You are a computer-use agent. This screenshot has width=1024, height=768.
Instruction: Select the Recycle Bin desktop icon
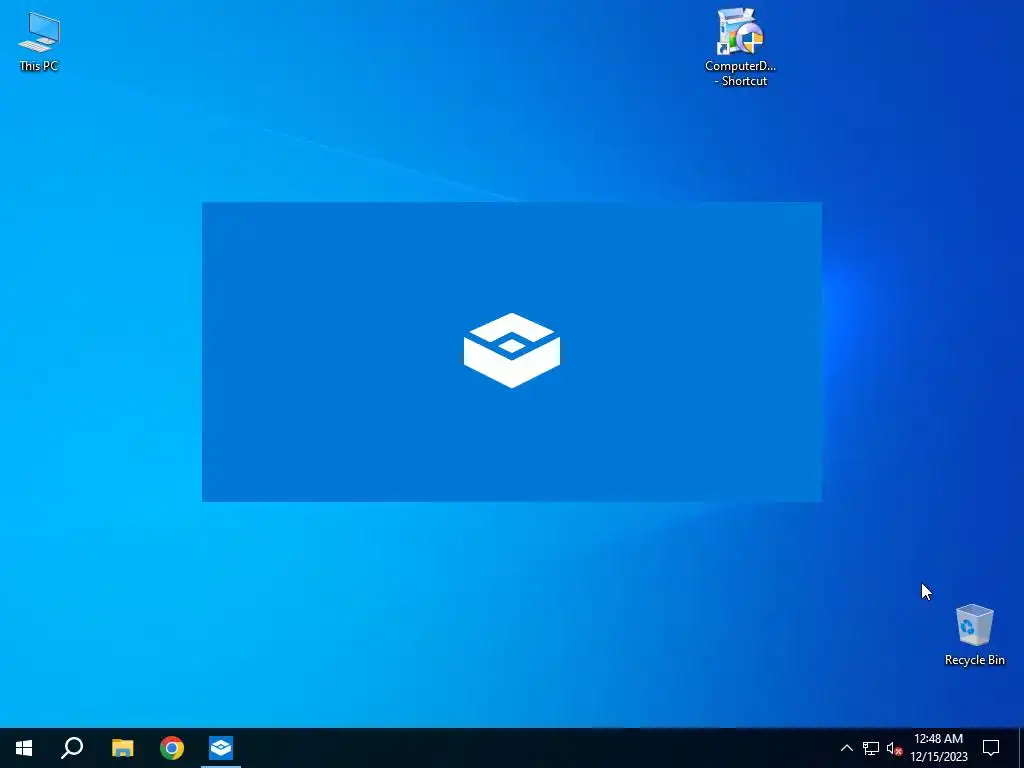point(974,635)
